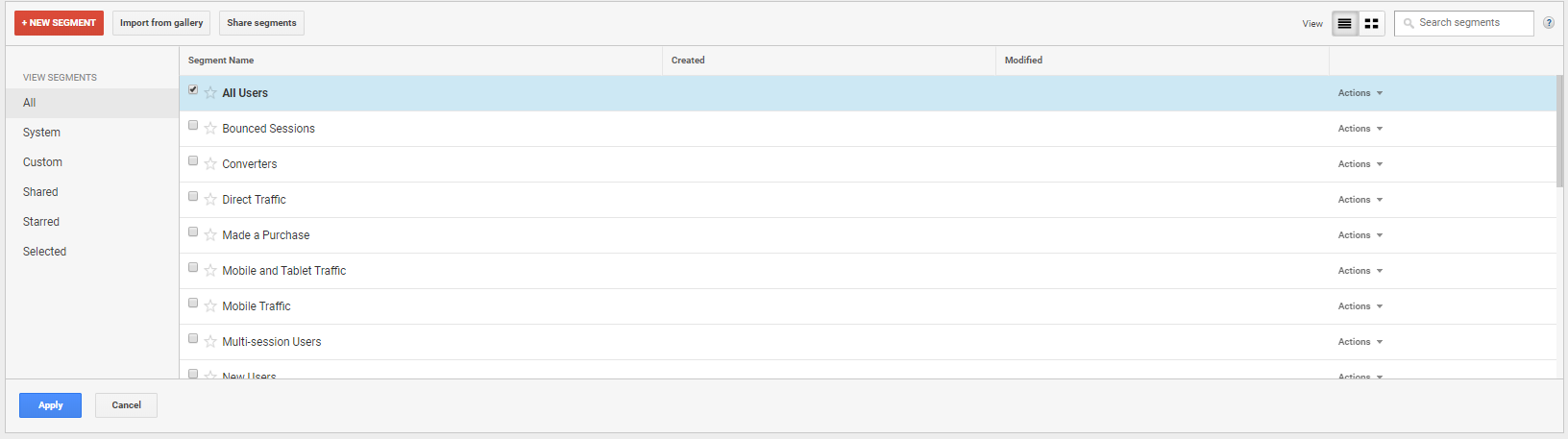Screen dimensions: 1568x439
Task: Tick the Multi-session Users checkbox
Action: click(193, 338)
